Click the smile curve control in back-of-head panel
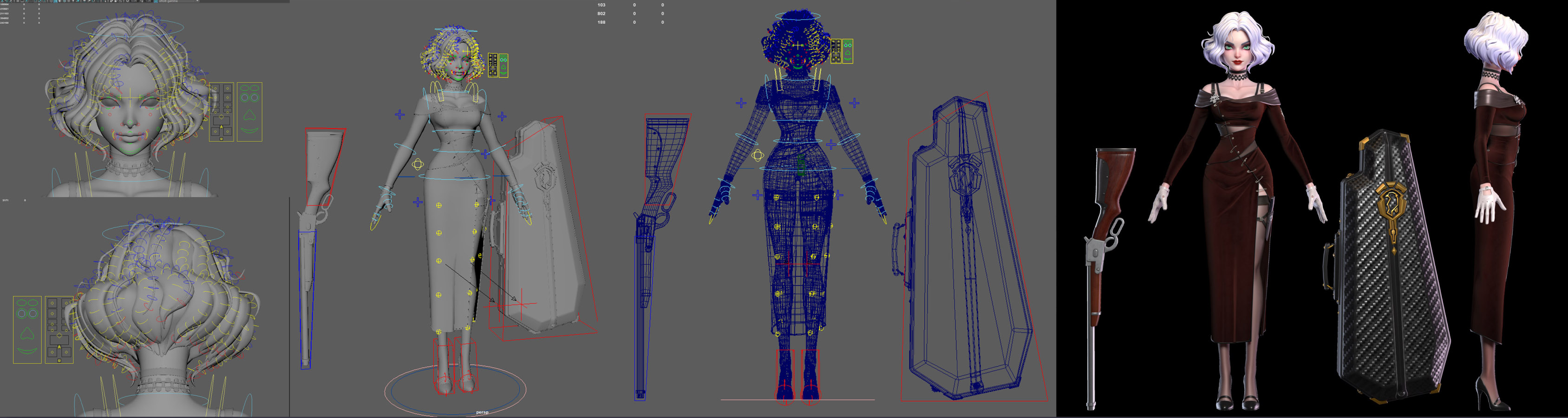Viewport: 1568px width, 418px height. pyautogui.click(x=27, y=351)
